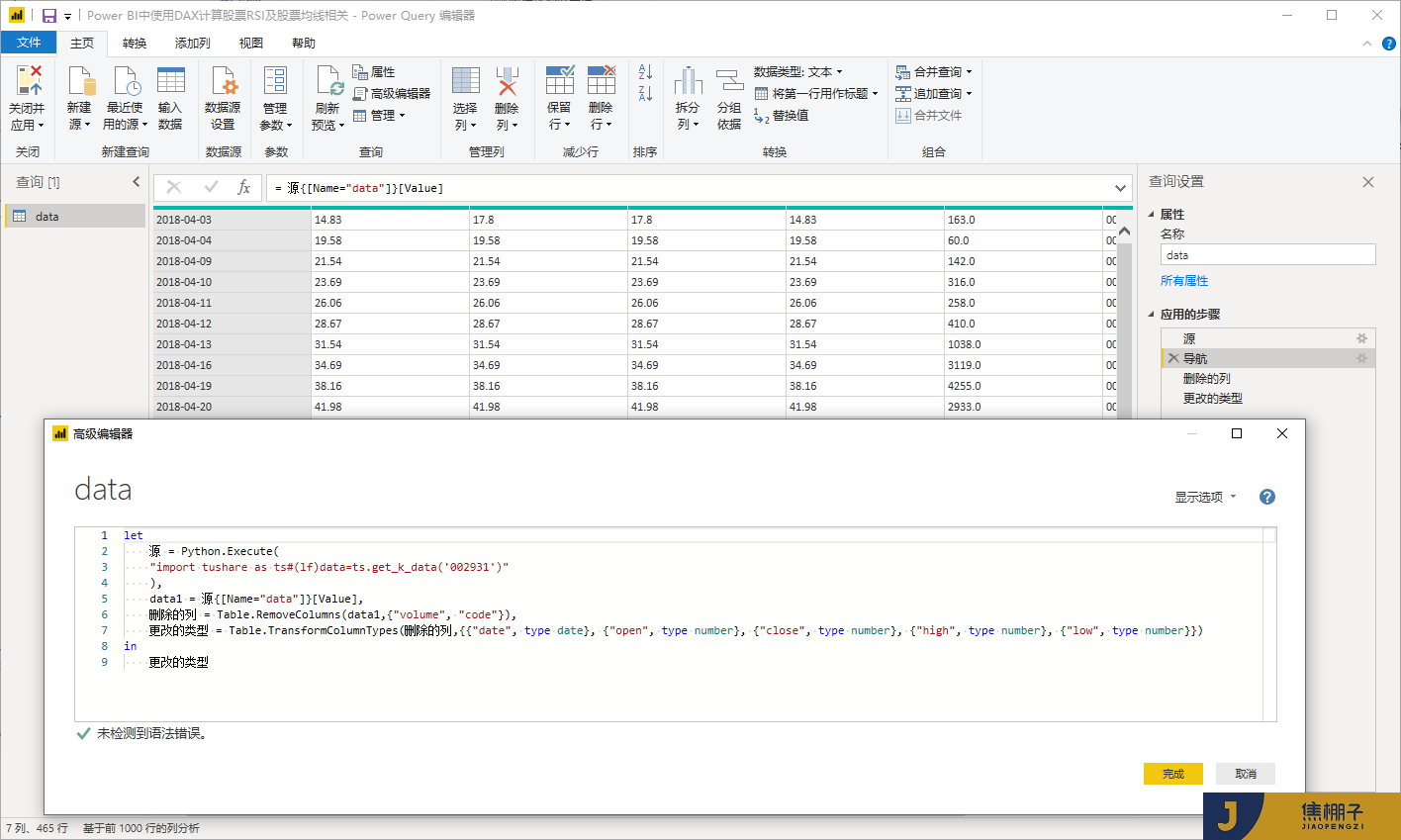This screenshot has width=1401, height=840.
Task: Open Display Options (显示选项) dropdown
Action: 1205,497
